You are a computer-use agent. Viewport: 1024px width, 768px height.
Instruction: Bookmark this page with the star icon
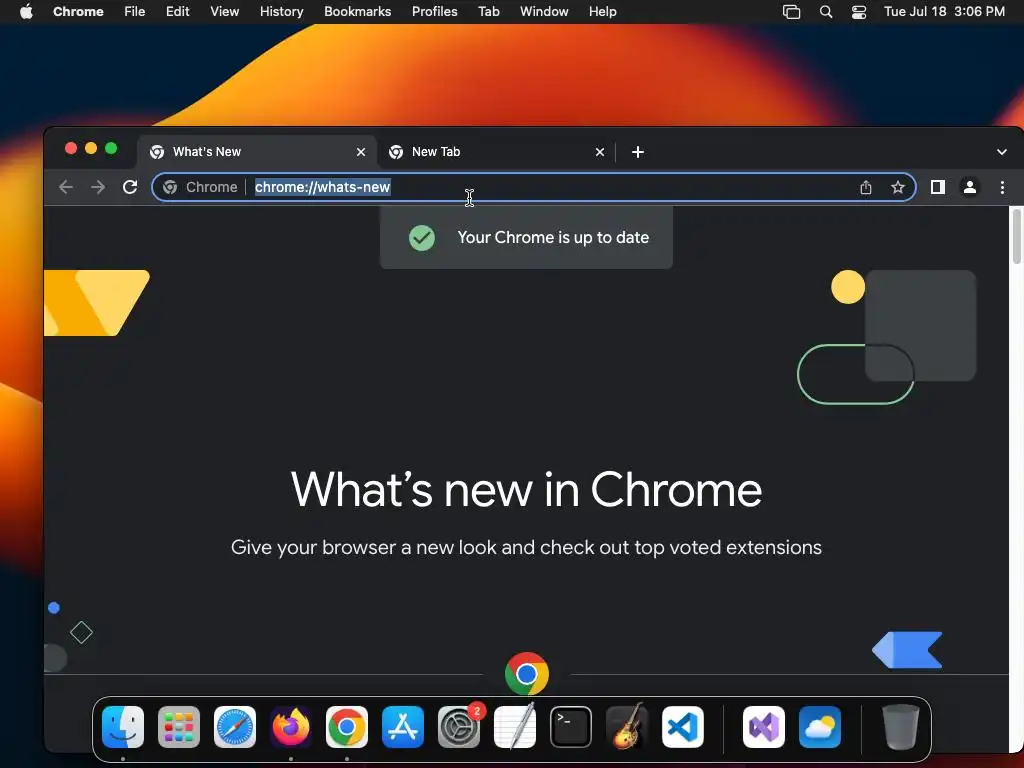tap(898, 187)
